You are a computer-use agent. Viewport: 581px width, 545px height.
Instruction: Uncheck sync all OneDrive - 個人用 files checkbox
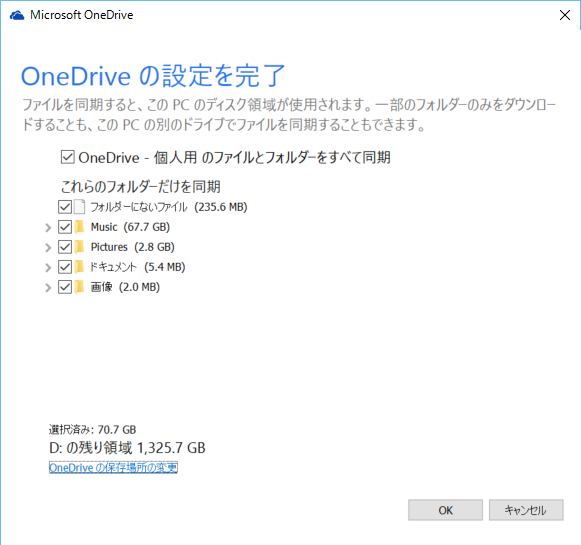[68, 157]
